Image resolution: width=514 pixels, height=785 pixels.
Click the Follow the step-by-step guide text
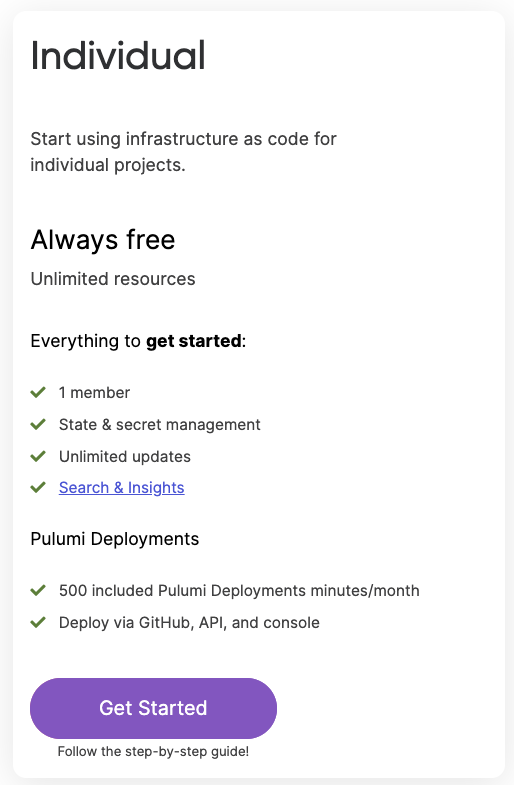pyautogui.click(x=153, y=751)
